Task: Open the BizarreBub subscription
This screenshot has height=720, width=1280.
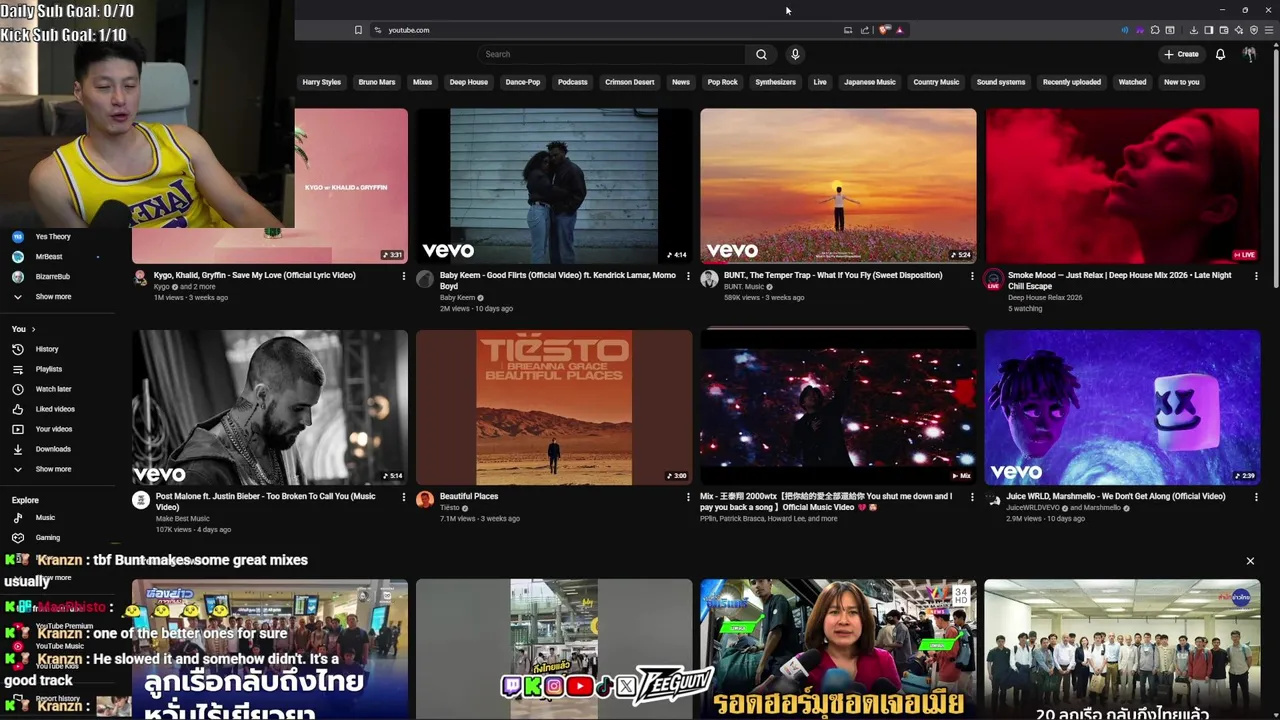Action: pyautogui.click(x=53, y=277)
